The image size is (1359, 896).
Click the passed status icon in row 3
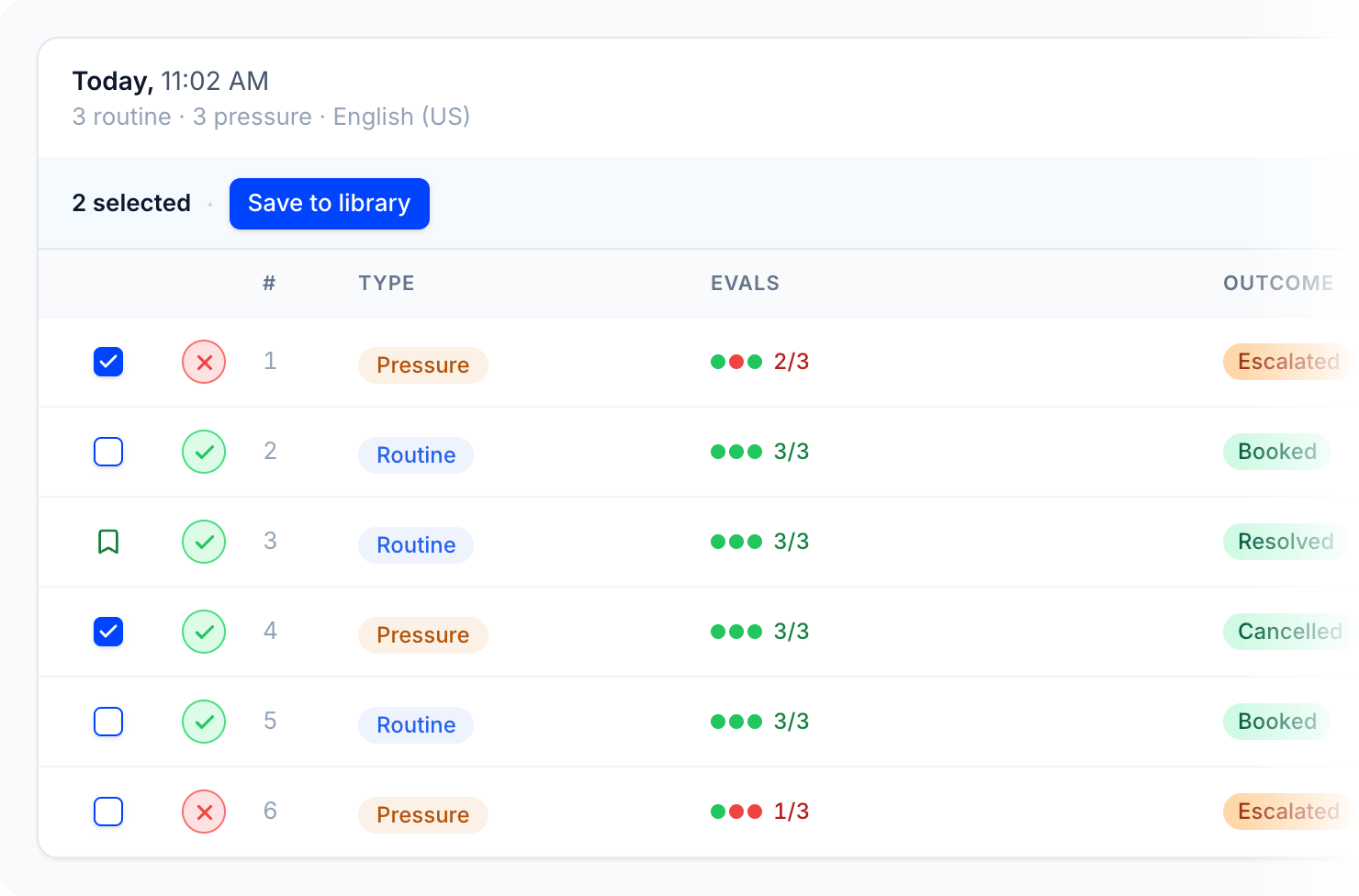pos(204,542)
